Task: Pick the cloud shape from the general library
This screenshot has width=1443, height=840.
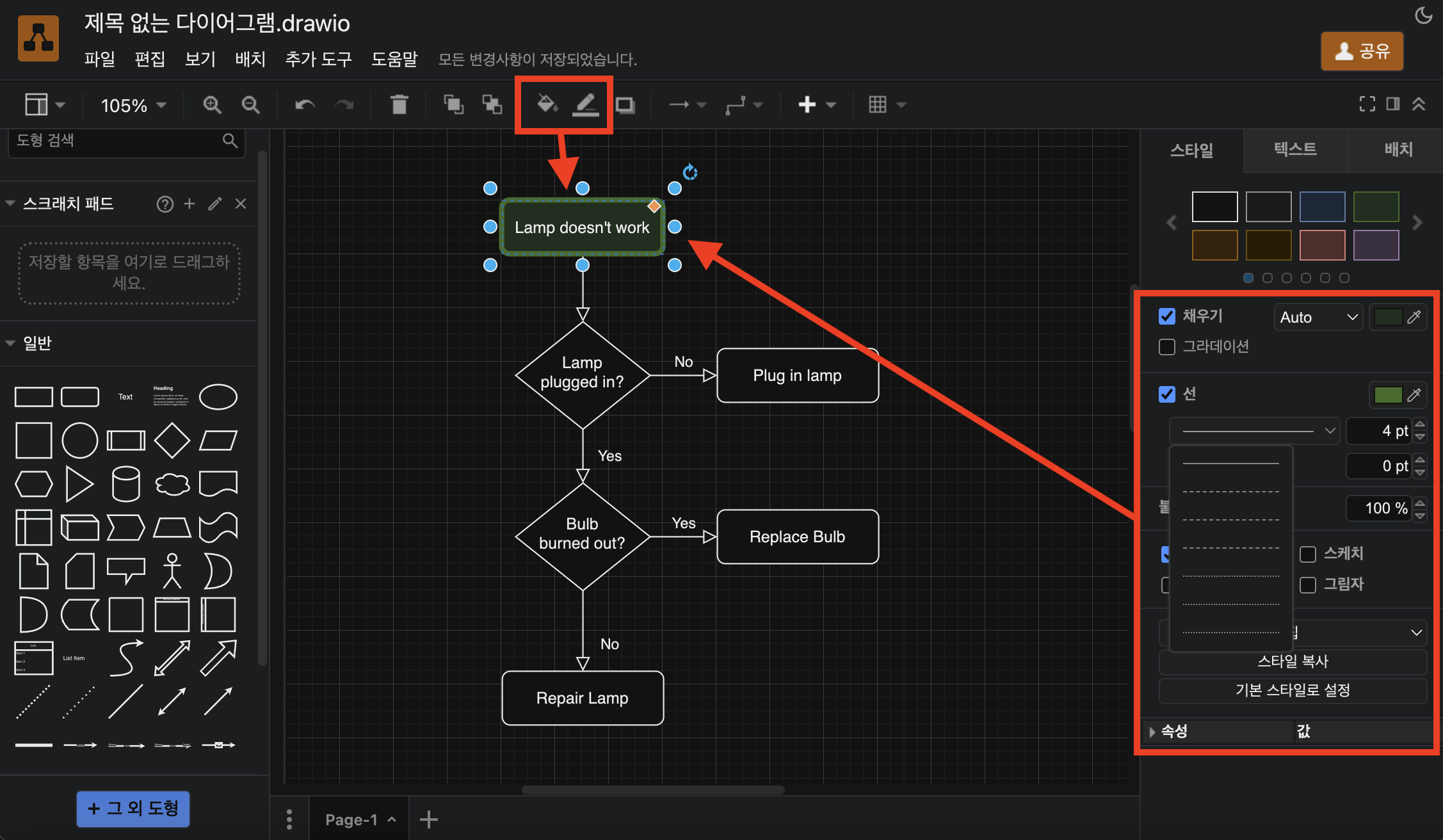Action: click(172, 484)
